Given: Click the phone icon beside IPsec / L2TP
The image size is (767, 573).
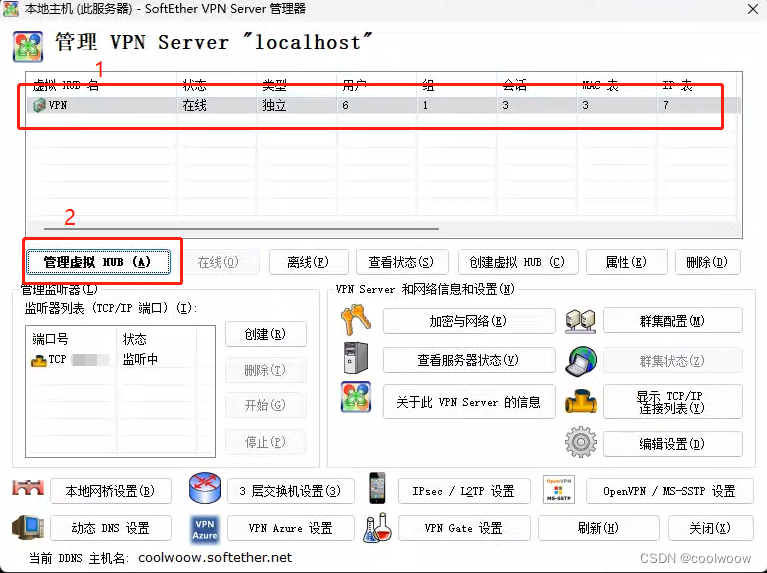Looking at the screenshot, I should coord(377,488).
